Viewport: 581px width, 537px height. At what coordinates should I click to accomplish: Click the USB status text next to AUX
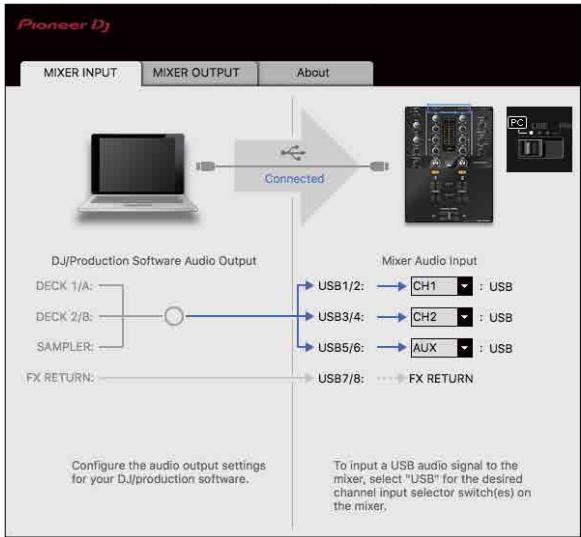click(x=501, y=348)
